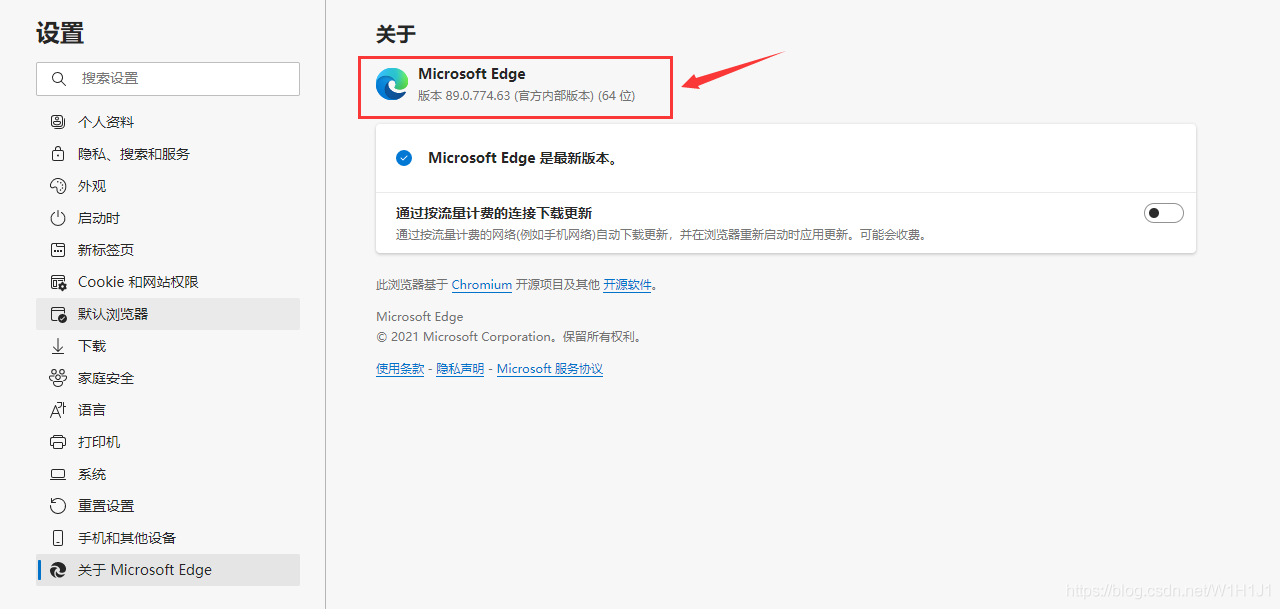
Task: Open 新标签页 settings
Action: [168, 250]
